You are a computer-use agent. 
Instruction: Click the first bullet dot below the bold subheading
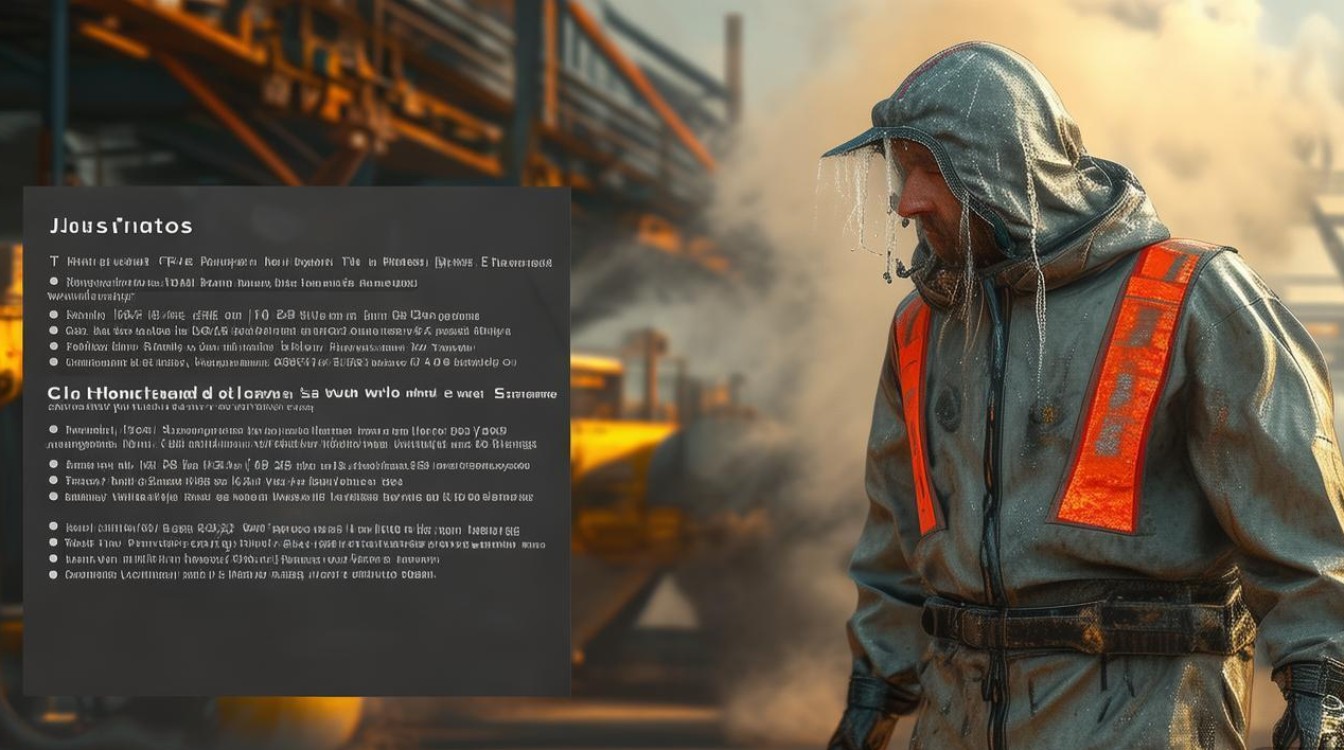pos(54,429)
